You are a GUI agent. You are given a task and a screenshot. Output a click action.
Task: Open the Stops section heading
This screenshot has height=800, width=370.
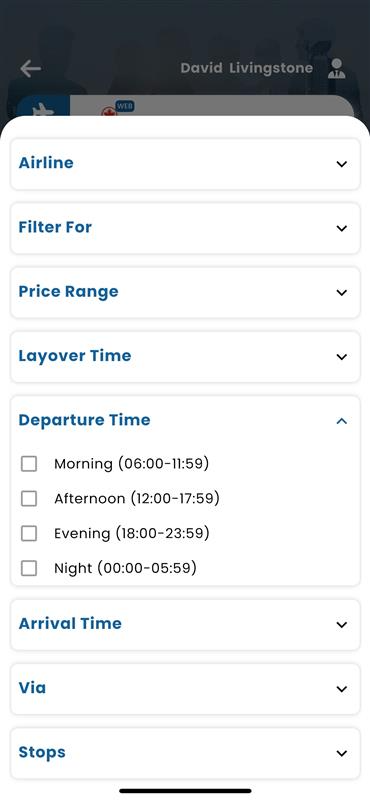point(42,752)
